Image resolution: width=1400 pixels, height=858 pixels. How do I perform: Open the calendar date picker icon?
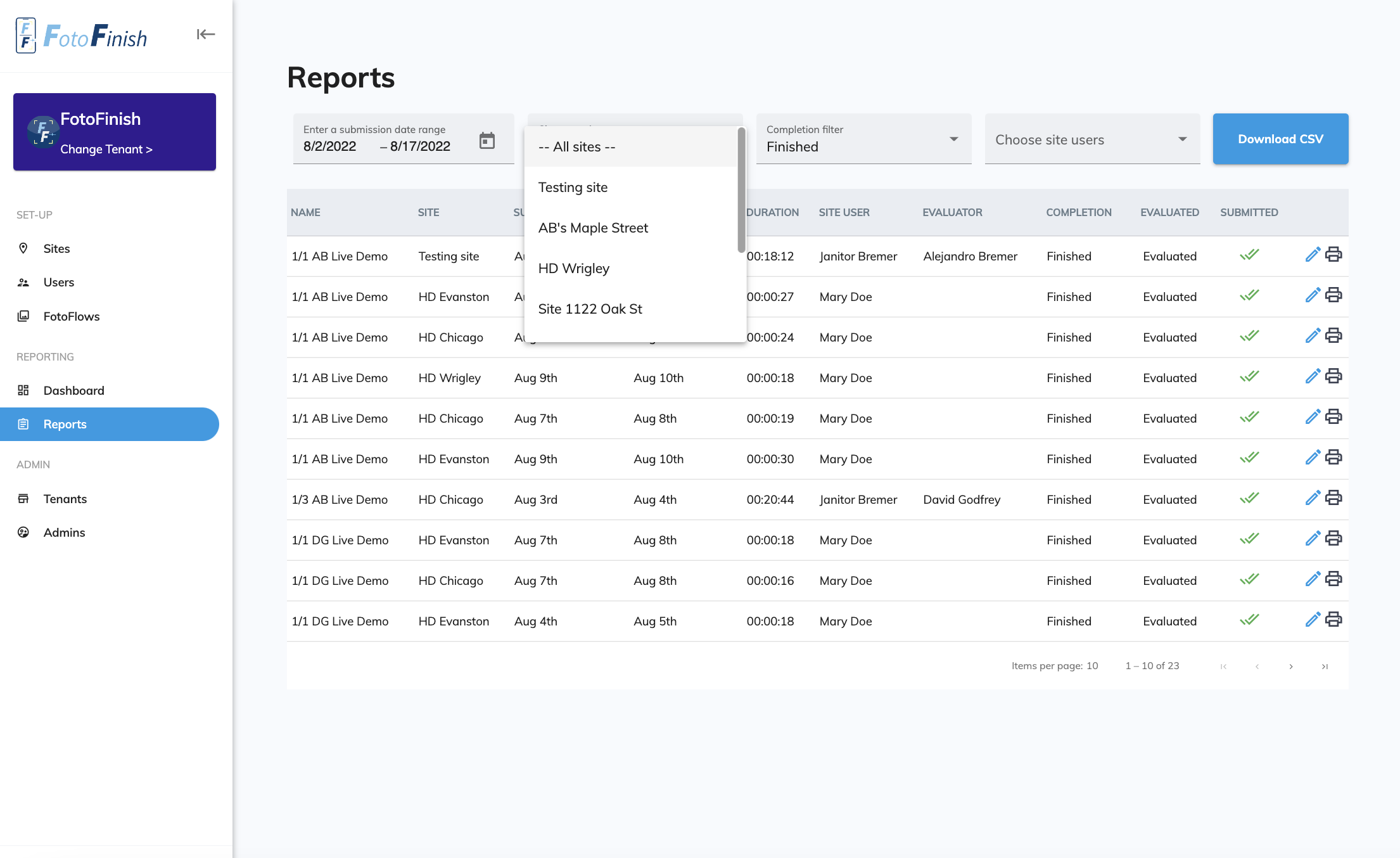click(488, 141)
